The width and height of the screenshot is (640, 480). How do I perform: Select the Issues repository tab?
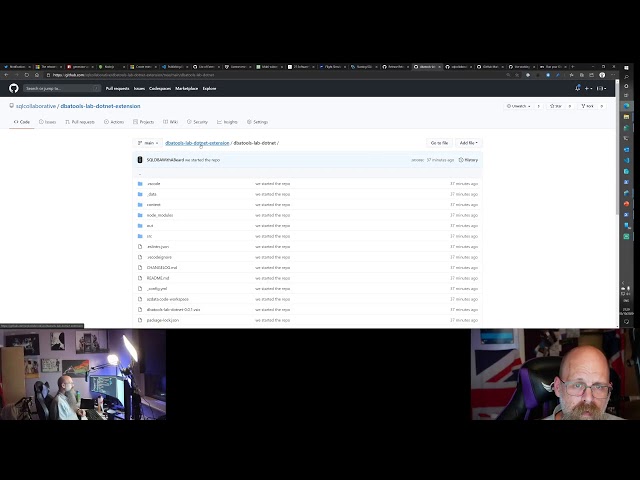[x=47, y=122]
